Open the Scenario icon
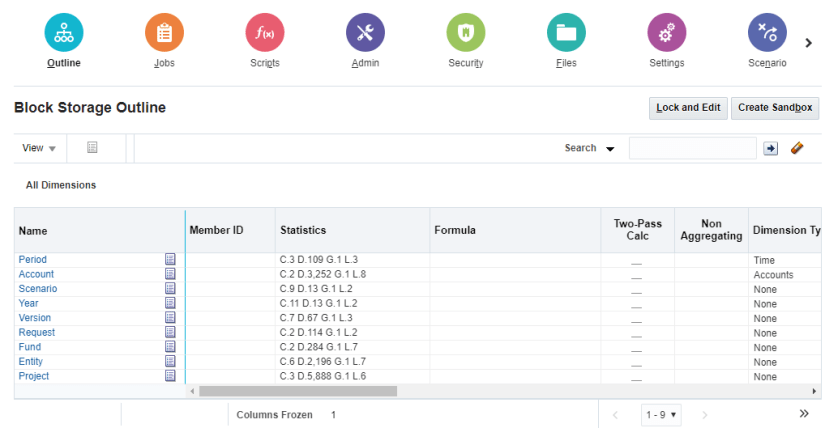This screenshot has width=825, height=428. pos(767,33)
